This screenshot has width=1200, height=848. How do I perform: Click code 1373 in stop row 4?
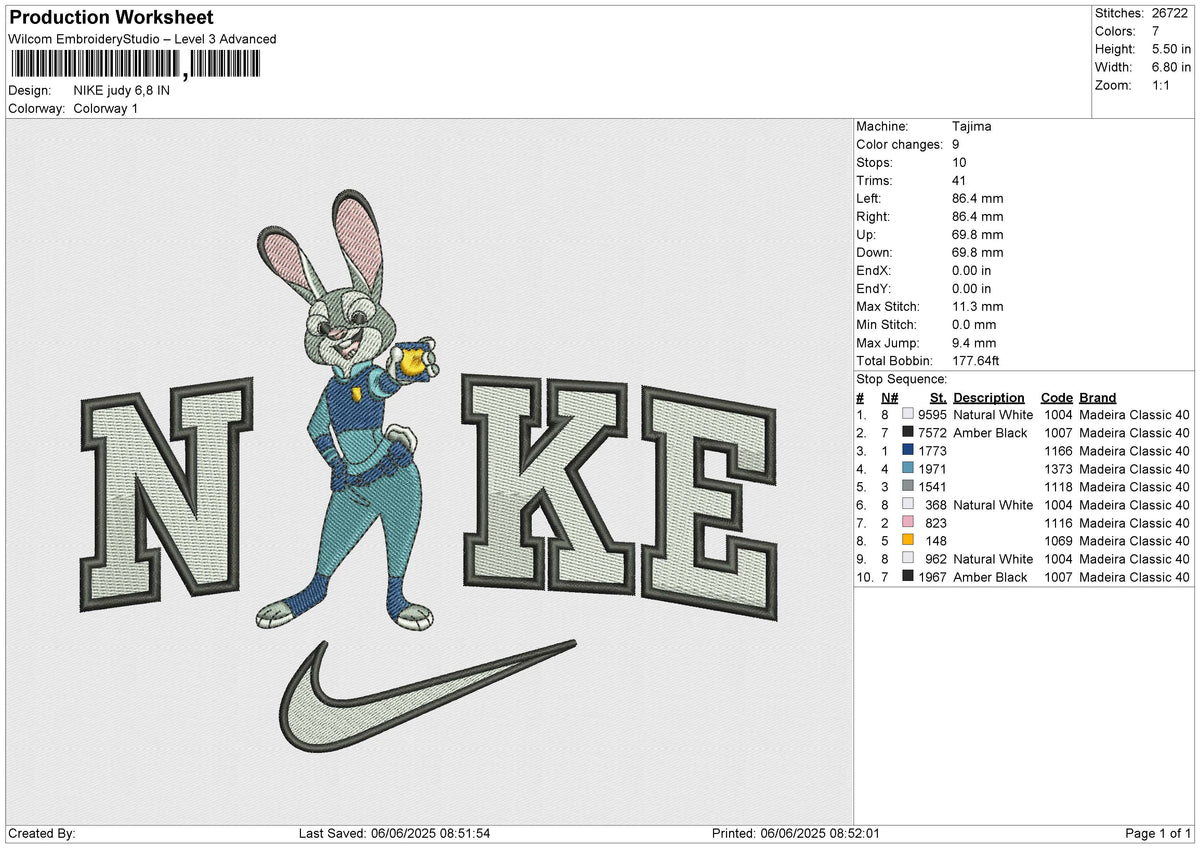[x=1058, y=469]
